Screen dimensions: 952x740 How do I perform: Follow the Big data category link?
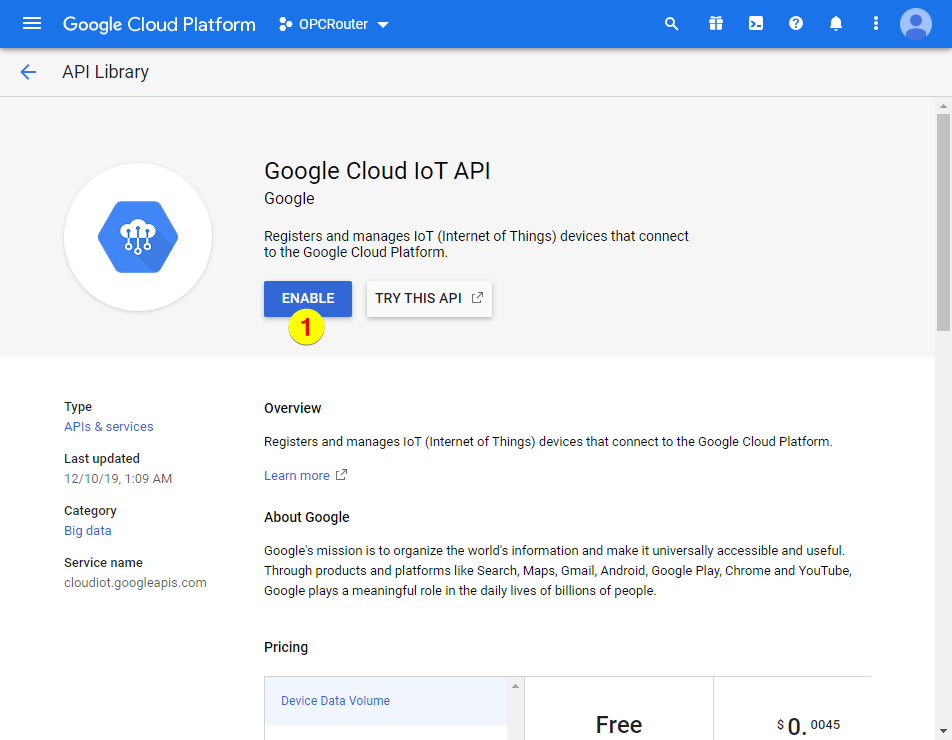(x=88, y=531)
